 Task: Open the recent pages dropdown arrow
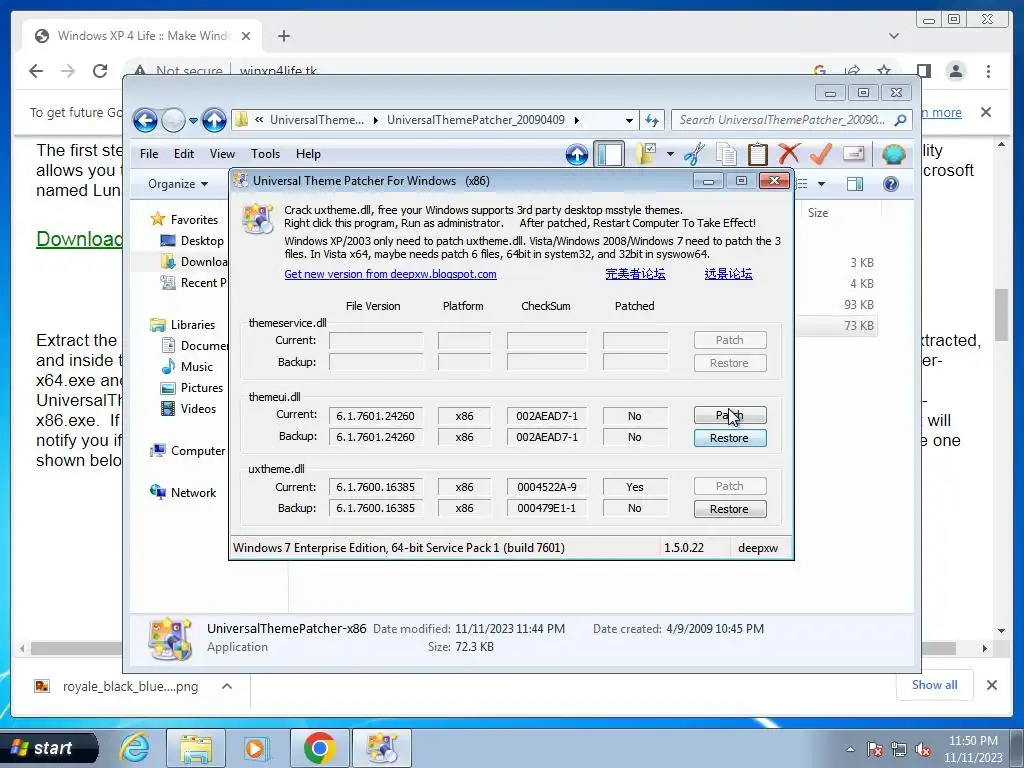pyautogui.click(x=193, y=121)
